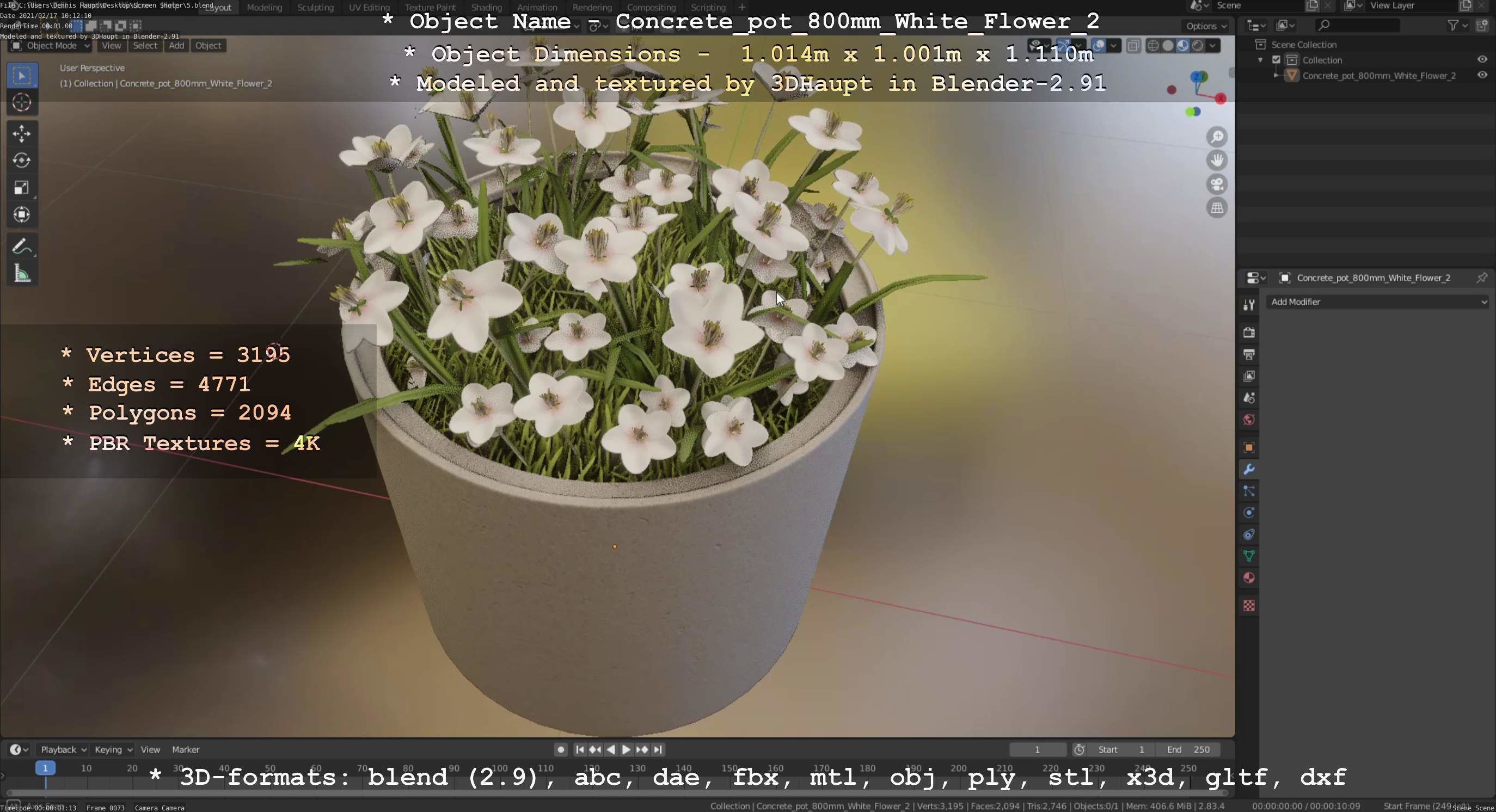
Task: Open viewport shading options dropdown arrow
Action: [x=1212, y=46]
